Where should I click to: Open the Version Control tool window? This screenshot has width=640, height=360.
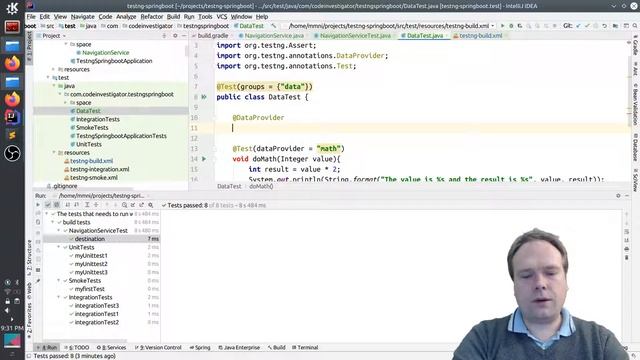point(158,347)
